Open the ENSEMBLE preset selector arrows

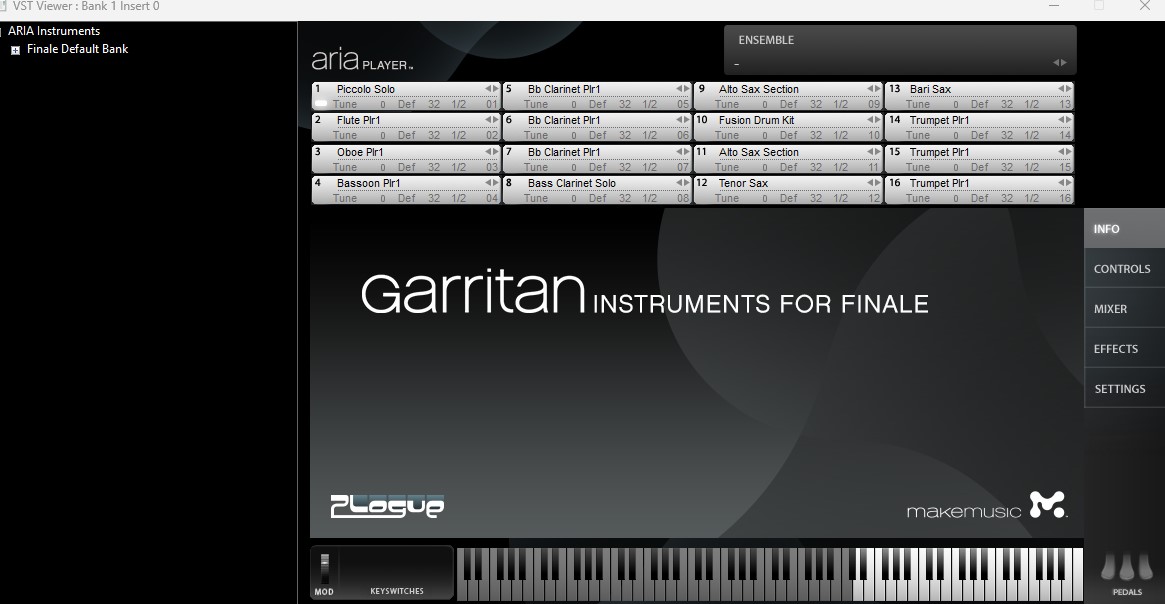1060,63
